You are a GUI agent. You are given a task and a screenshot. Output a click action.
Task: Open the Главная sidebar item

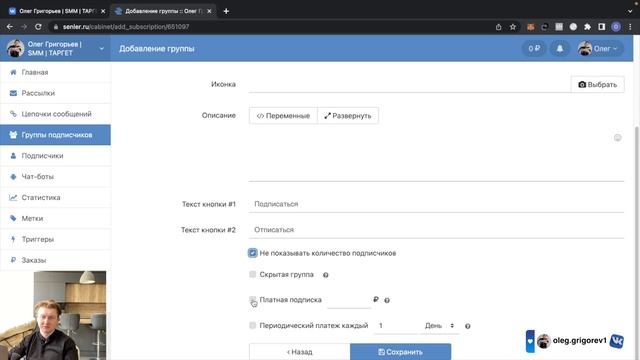pyautogui.click(x=55, y=72)
